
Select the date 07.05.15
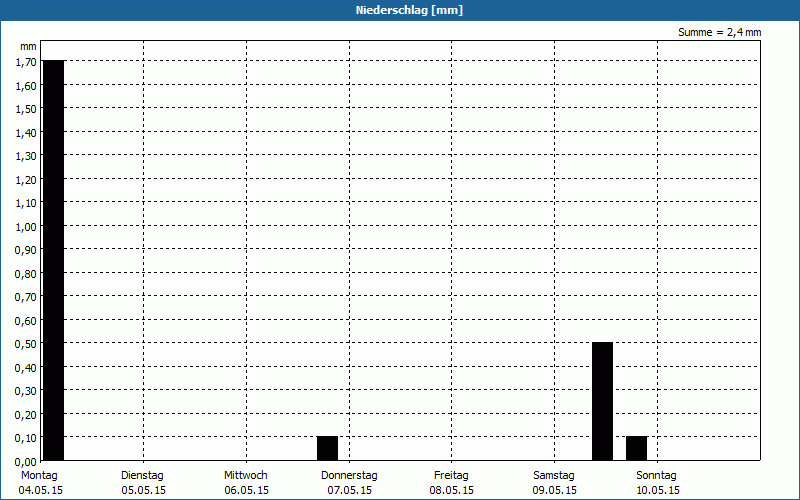[349, 490]
